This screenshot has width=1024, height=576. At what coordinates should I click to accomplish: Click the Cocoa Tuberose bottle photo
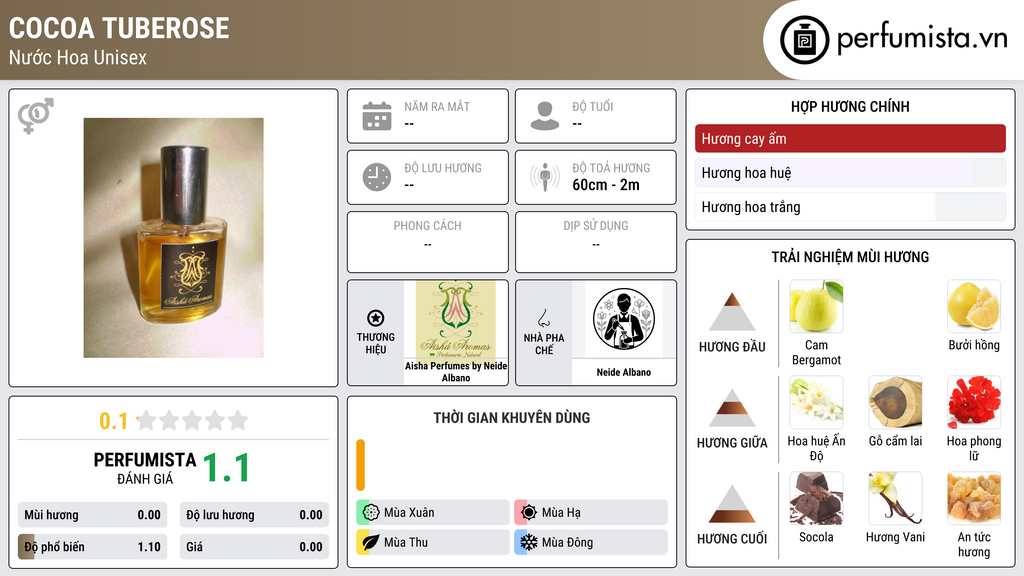(x=173, y=238)
